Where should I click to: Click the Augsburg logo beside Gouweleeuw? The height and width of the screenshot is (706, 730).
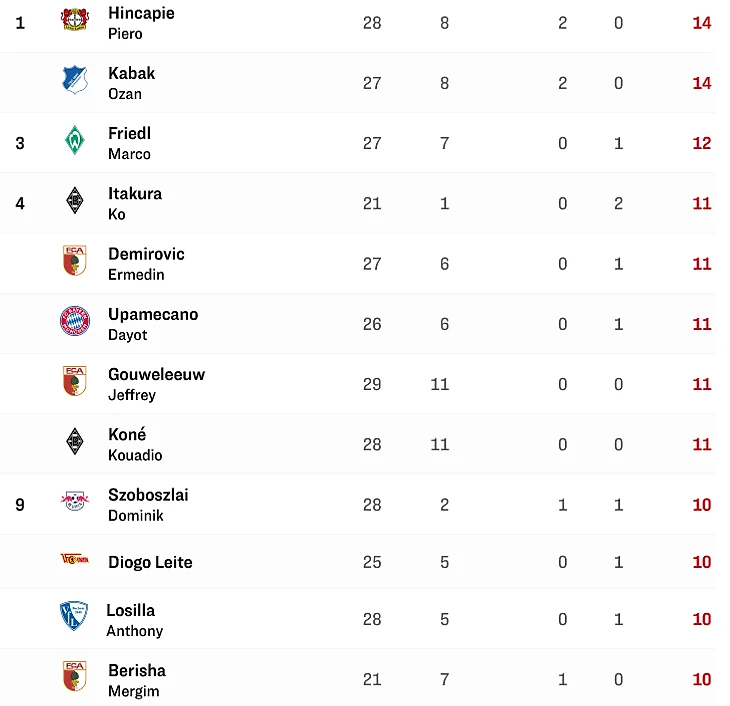pyautogui.click(x=74, y=382)
